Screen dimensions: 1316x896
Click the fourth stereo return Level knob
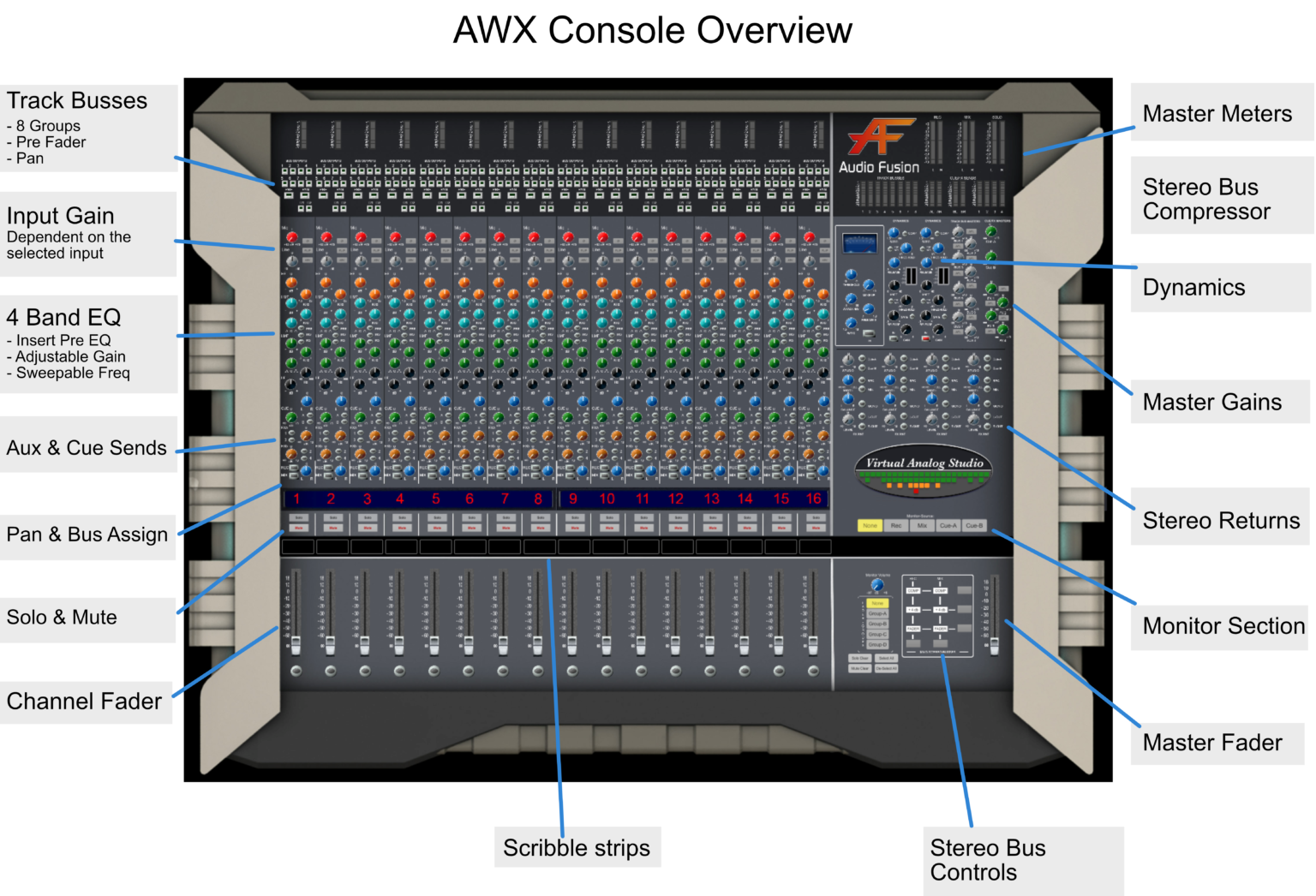tap(973, 419)
